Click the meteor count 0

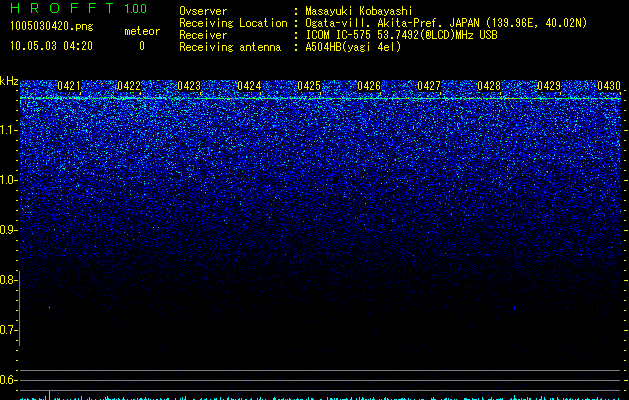coord(142,46)
